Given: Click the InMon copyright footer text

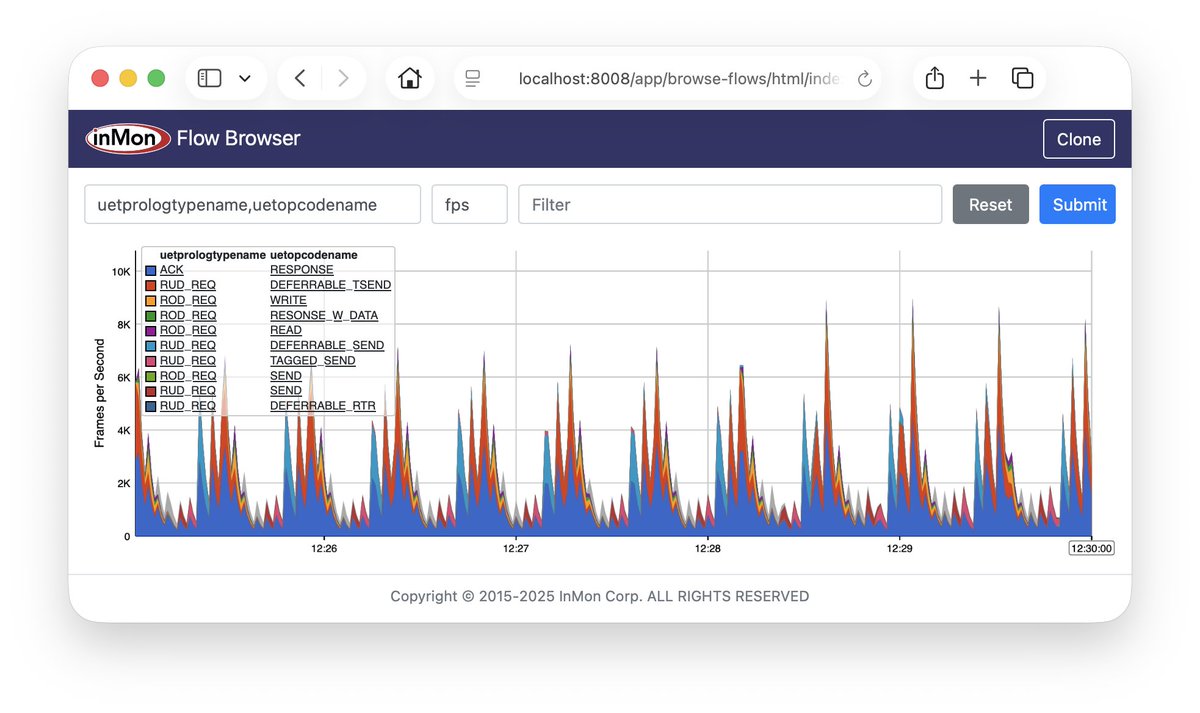Looking at the screenshot, I should coord(600,596).
